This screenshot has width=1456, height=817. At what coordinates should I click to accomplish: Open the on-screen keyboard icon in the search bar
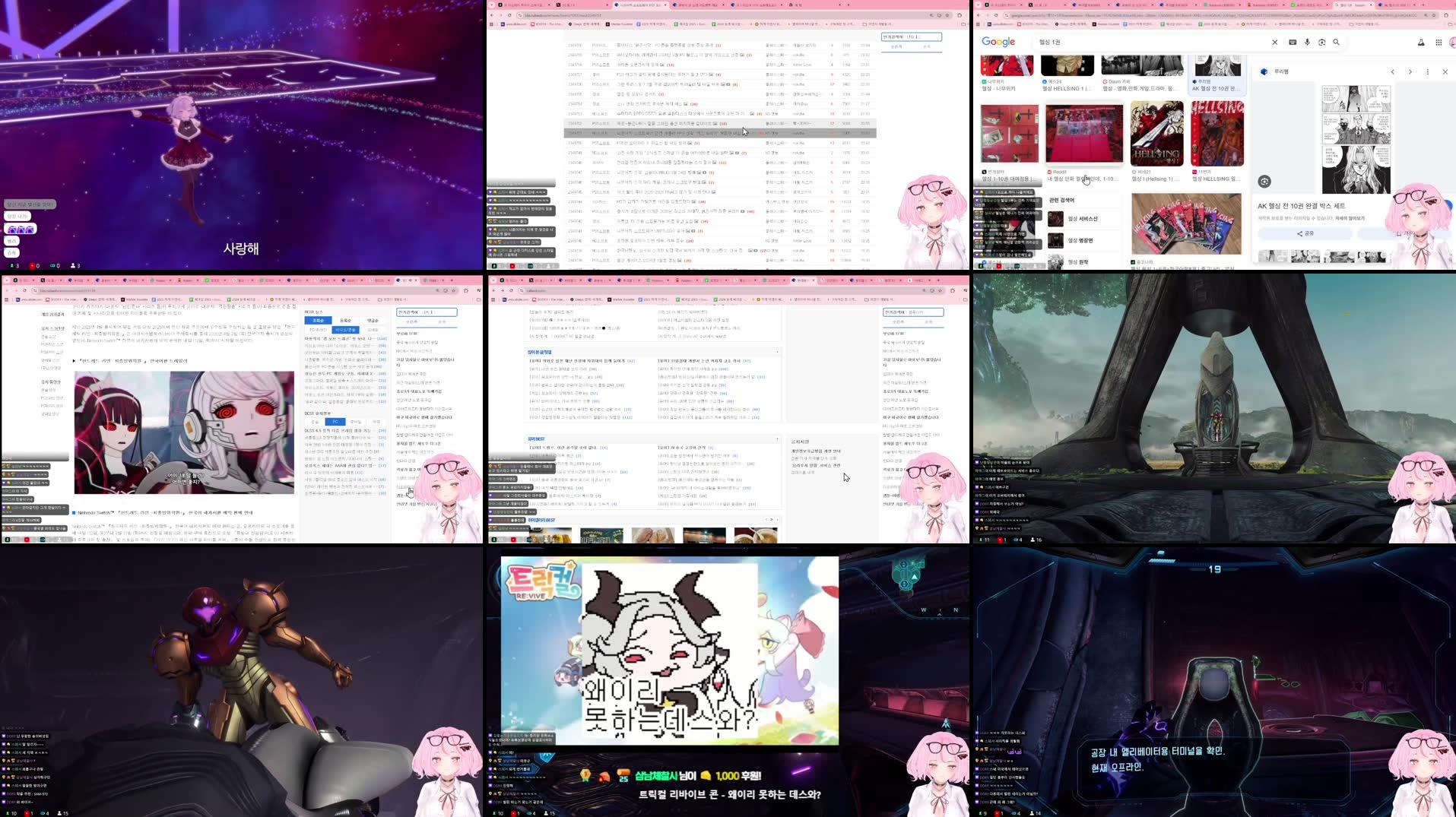point(1293,42)
